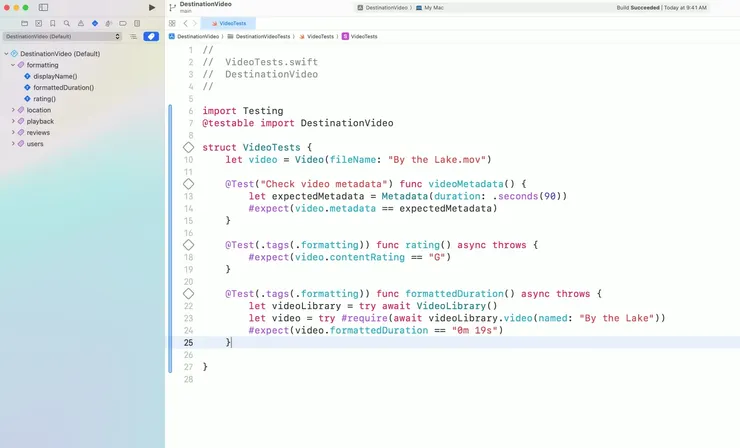Select the Test navigator diamond icon
740x448 pixels.
[95, 23]
